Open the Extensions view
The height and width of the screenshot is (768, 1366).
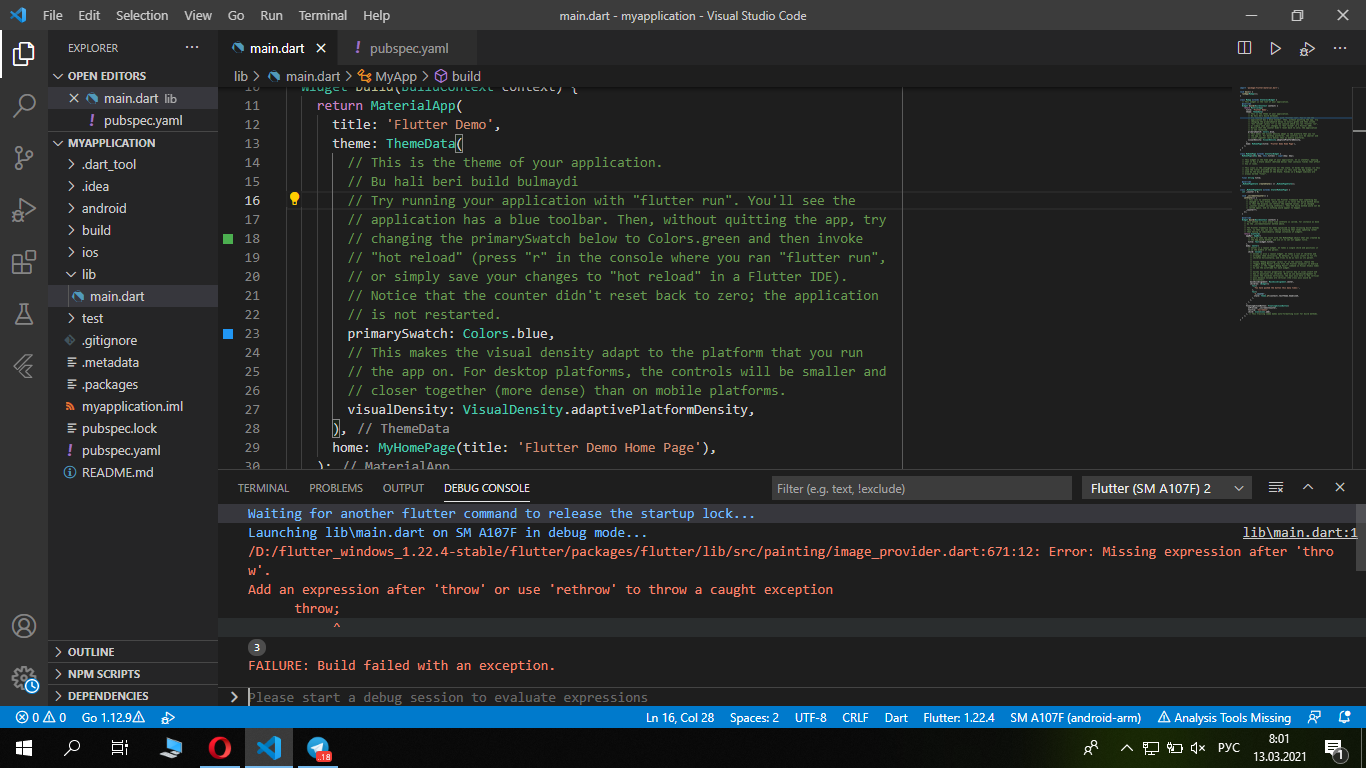coord(24,262)
